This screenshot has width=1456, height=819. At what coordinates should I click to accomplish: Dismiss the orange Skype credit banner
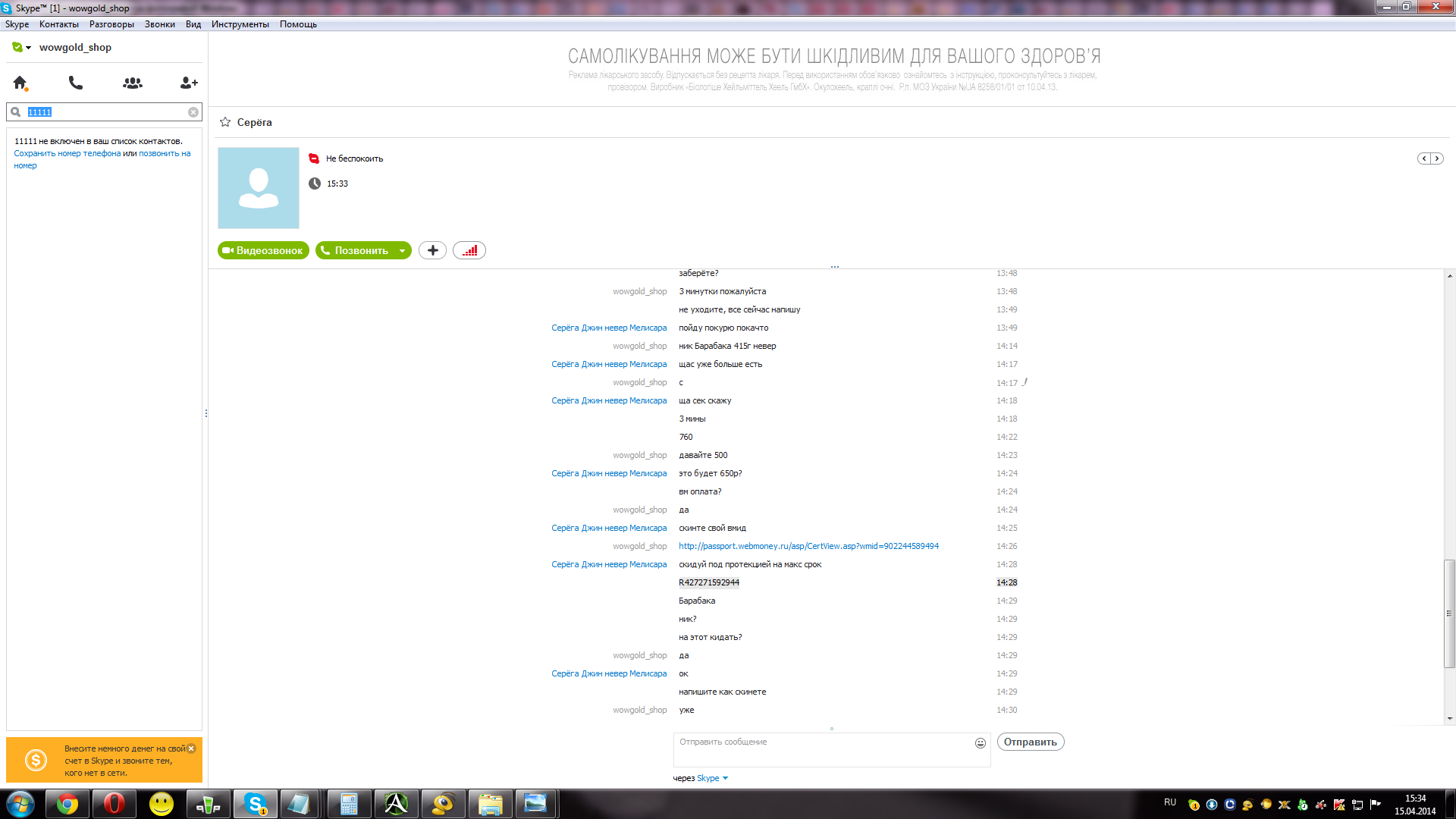[x=191, y=748]
